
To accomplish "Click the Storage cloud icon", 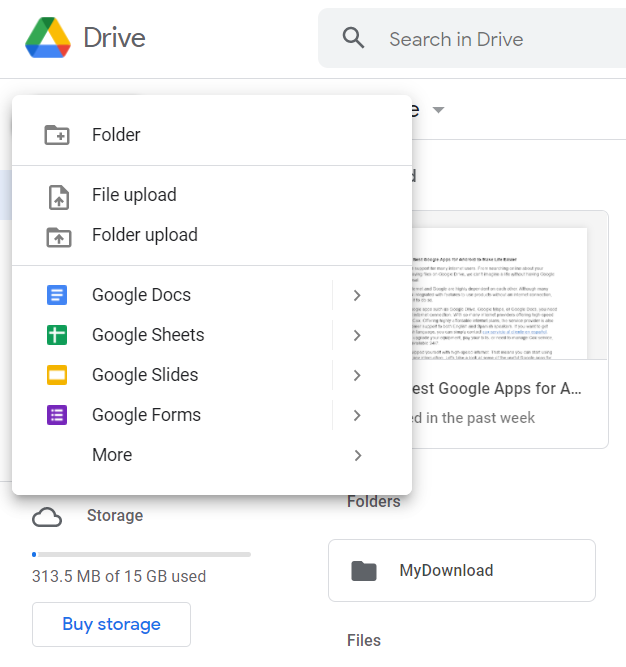I will point(47,517).
